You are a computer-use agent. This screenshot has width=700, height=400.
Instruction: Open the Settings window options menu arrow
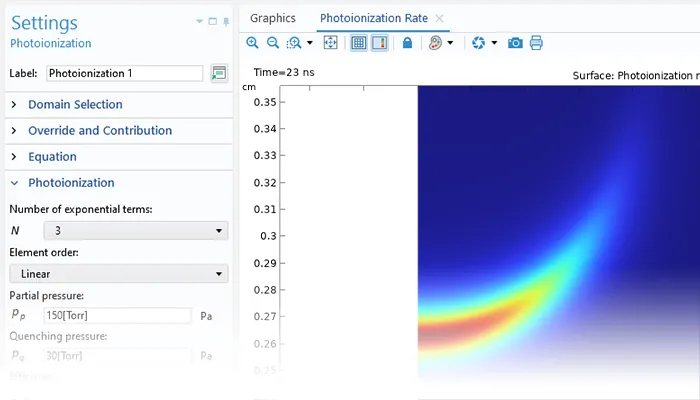click(200, 21)
